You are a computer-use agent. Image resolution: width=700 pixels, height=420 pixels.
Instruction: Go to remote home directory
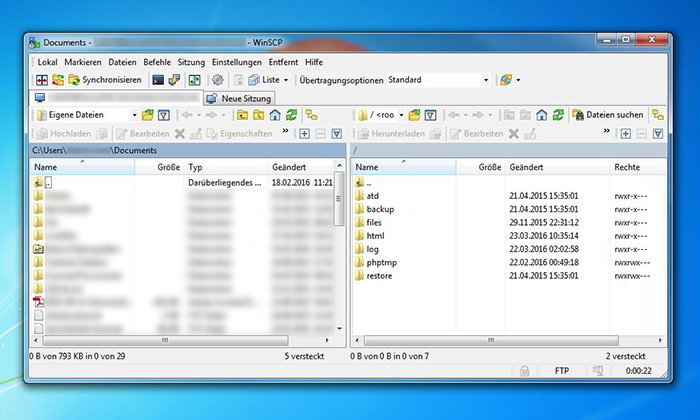click(x=542, y=115)
